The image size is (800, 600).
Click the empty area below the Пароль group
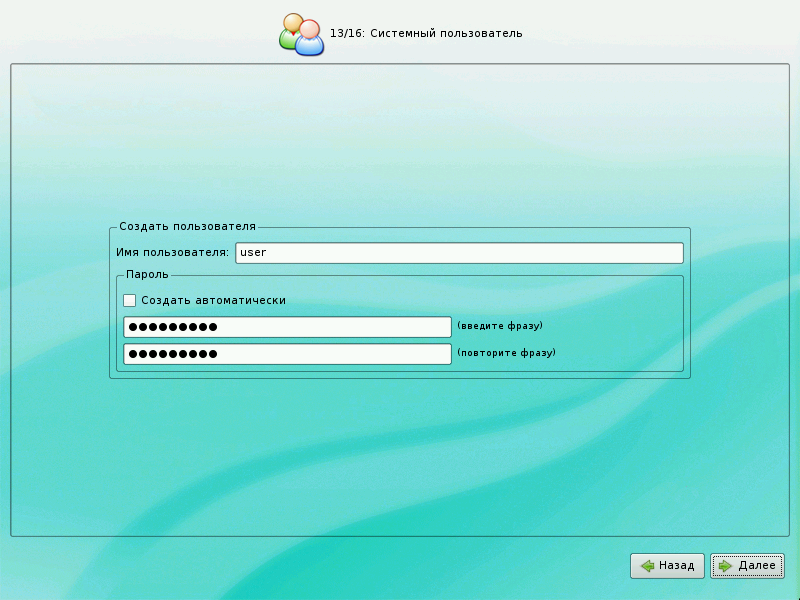(400, 450)
